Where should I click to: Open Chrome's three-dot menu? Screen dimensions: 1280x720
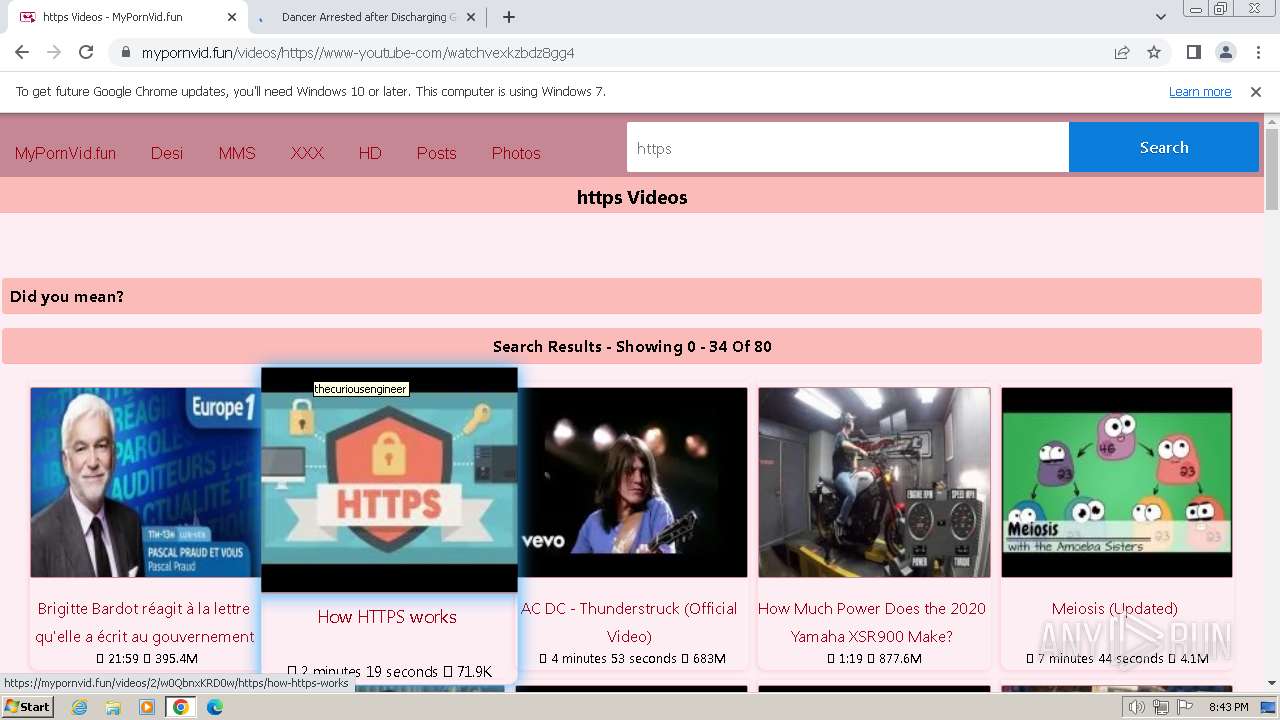[1257, 52]
